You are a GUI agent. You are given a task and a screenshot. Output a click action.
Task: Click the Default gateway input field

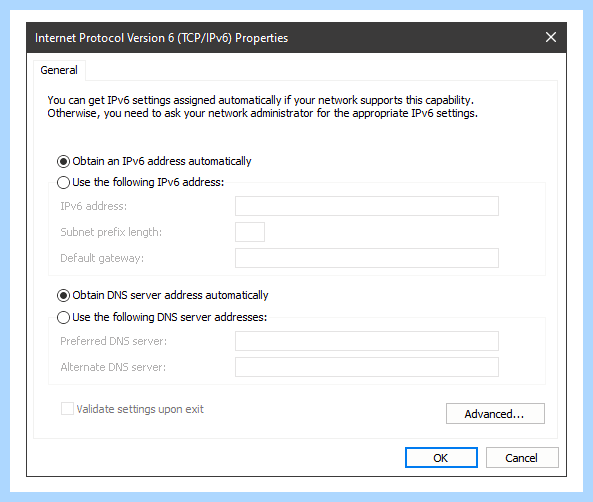366,258
